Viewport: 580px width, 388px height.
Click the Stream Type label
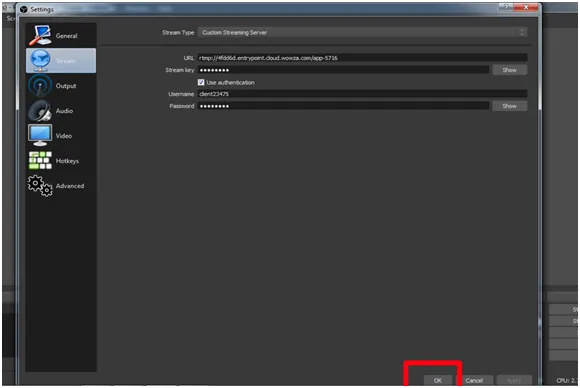(178, 33)
